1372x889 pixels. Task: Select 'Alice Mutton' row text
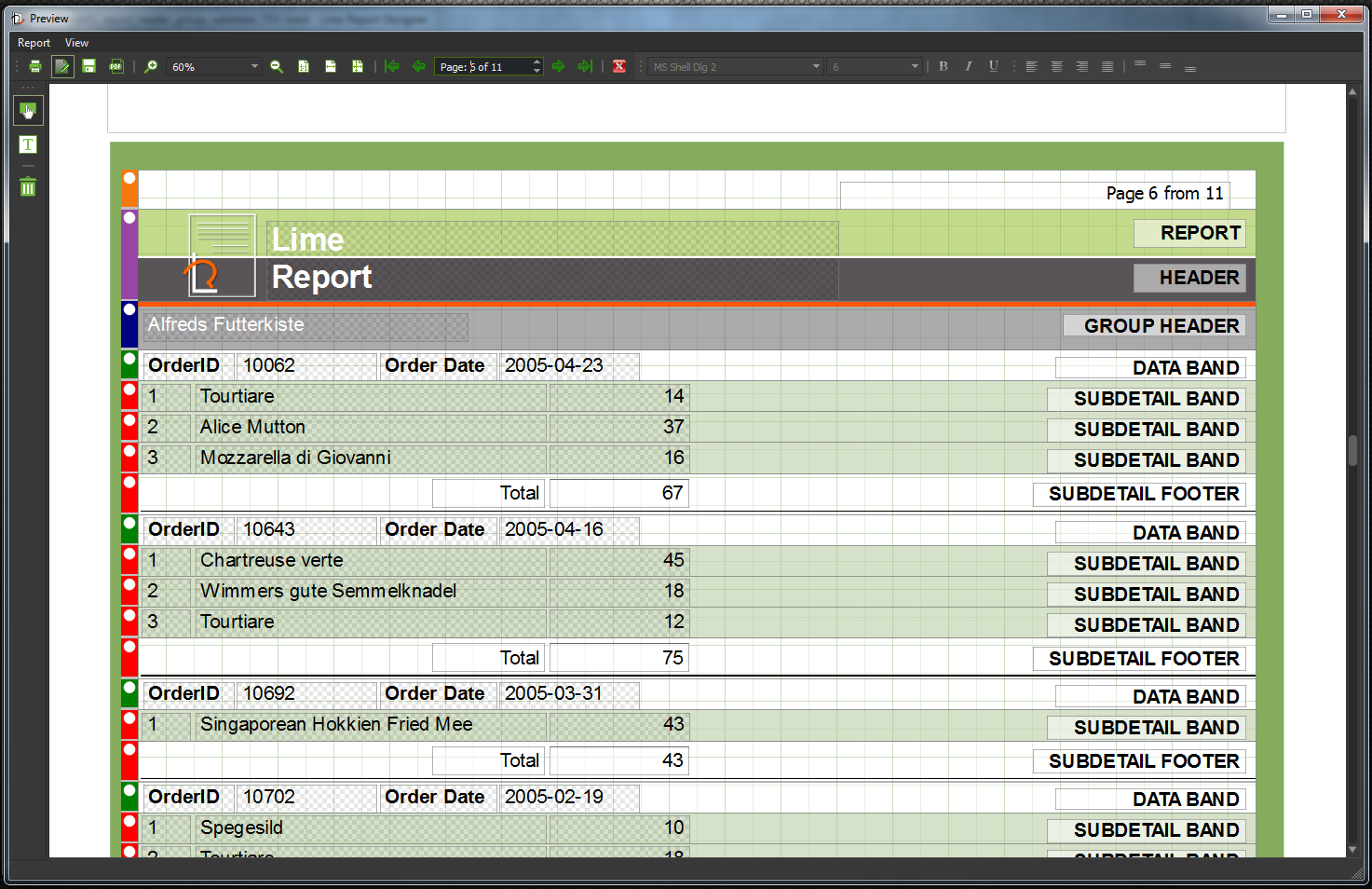coord(252,427)
